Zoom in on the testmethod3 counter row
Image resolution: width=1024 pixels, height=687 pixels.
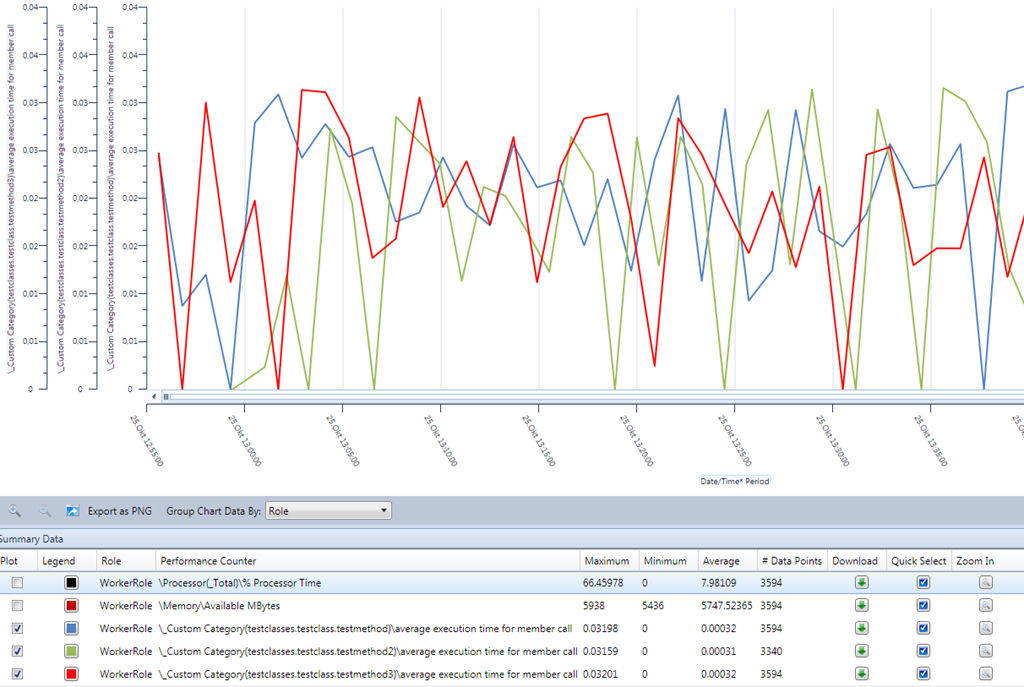(985, 674)
